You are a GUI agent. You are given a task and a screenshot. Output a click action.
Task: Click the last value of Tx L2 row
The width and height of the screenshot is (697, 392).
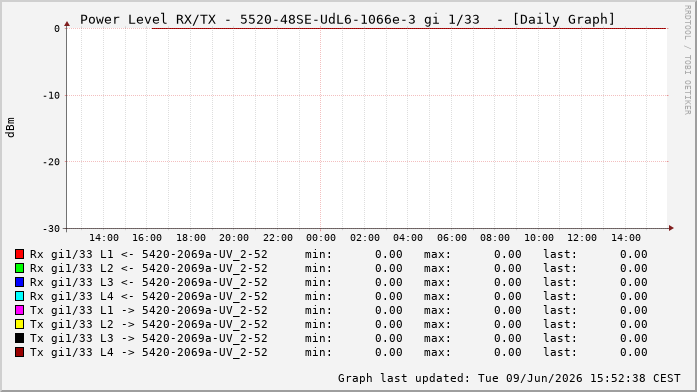pyautogui.click(x=633, y=324)
